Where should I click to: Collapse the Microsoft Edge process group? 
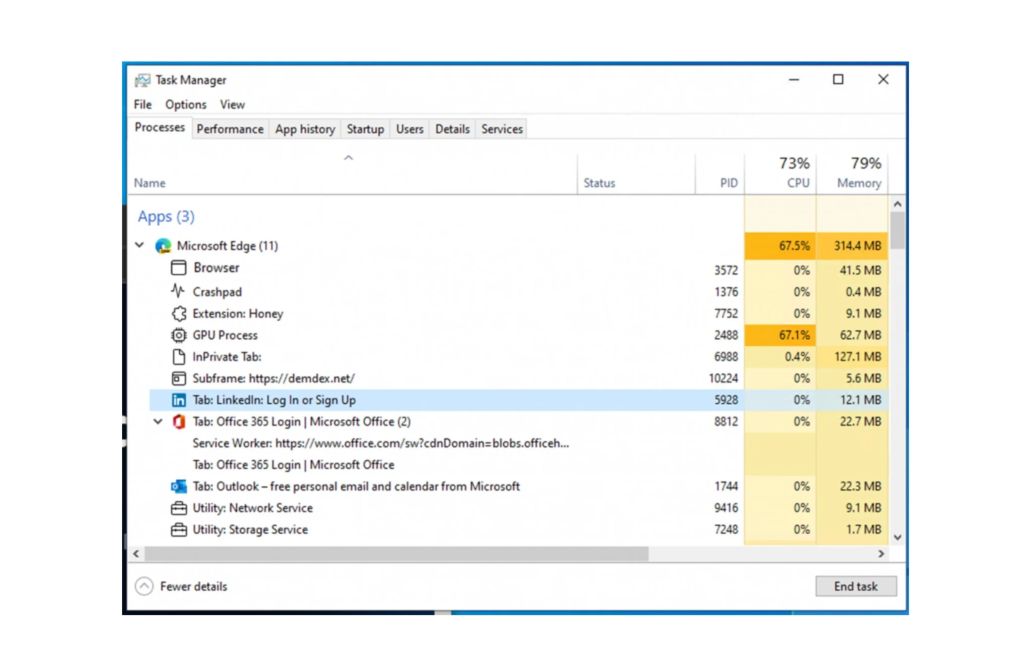(x=140, y=246)
